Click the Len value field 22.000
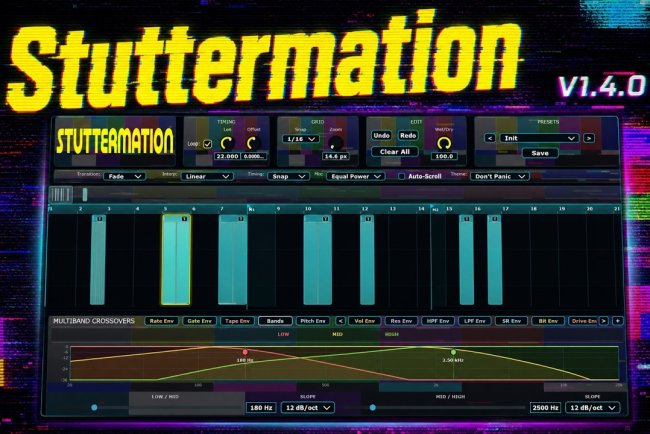 tap(227, 156)
